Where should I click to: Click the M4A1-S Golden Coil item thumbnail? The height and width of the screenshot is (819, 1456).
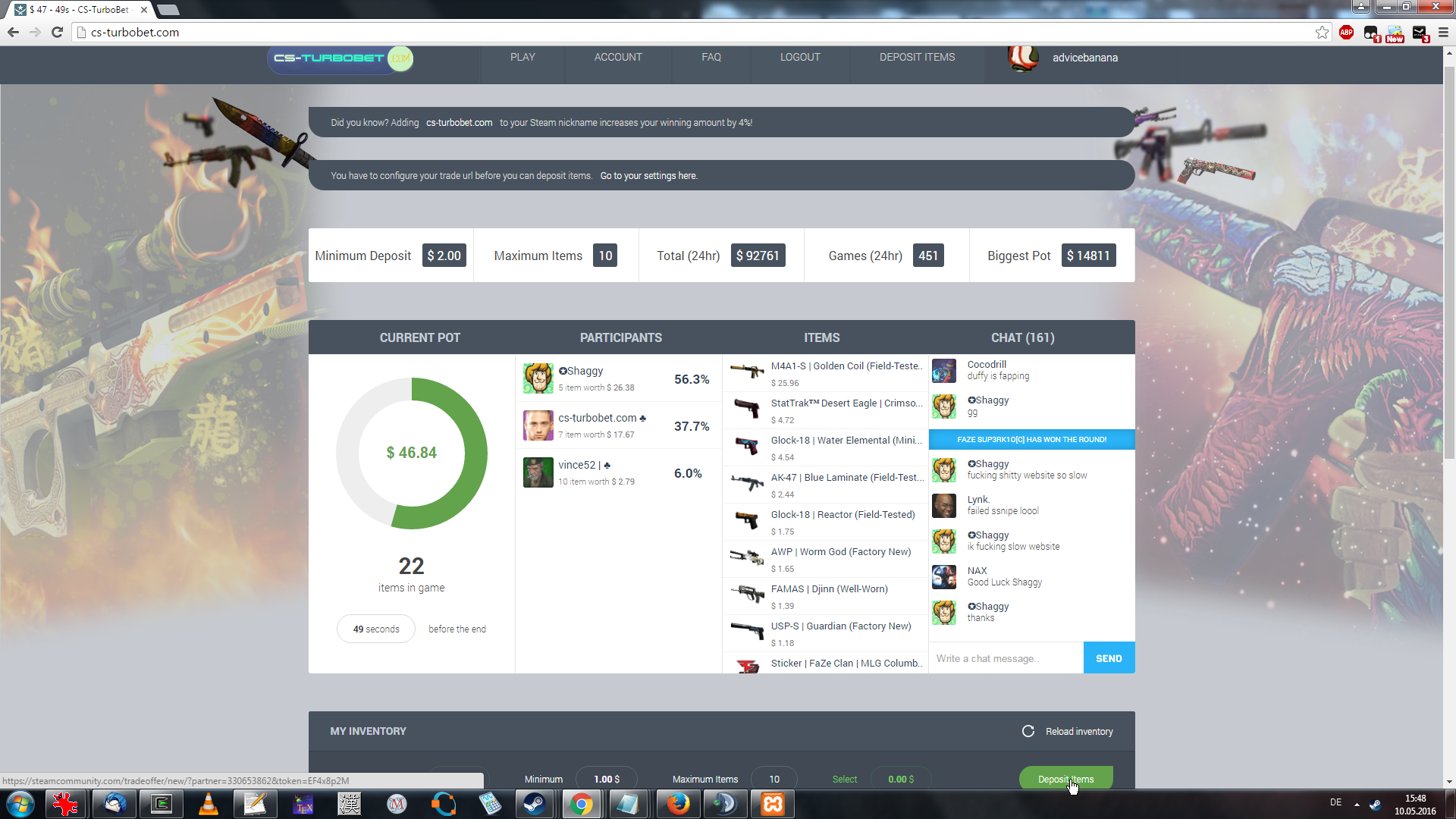click(746, 371)
